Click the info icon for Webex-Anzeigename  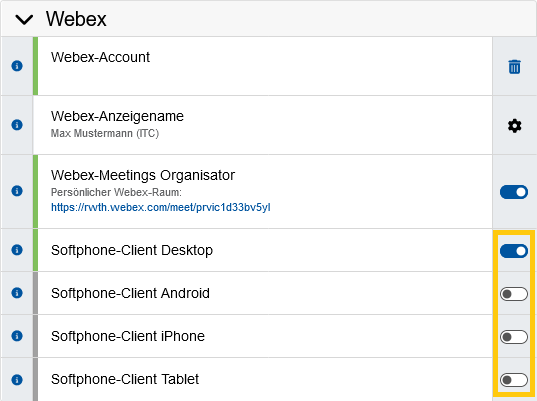[17, 125]
